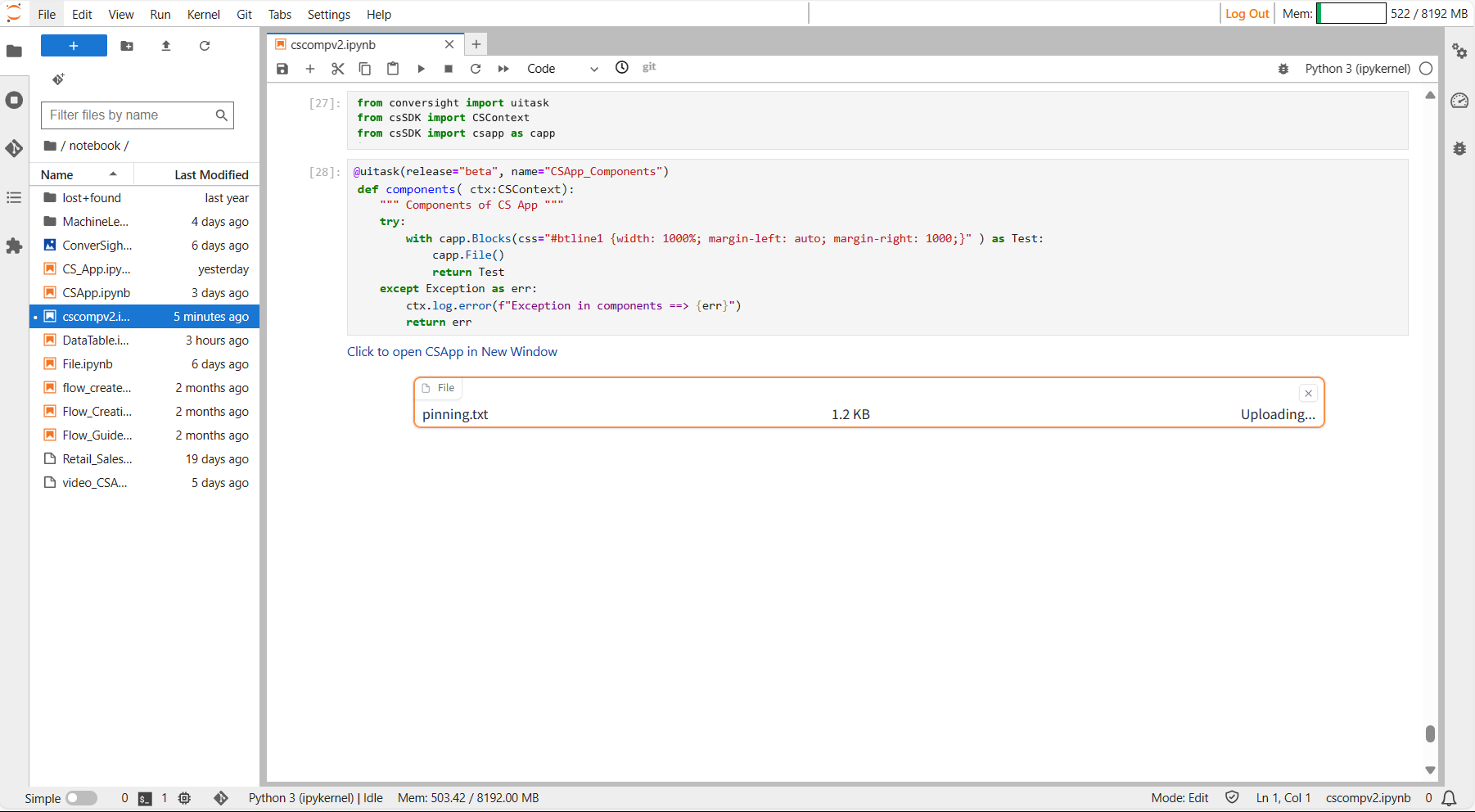Copy the selected cell
The image size is (1475, 812).
click(x=365, y=69)
